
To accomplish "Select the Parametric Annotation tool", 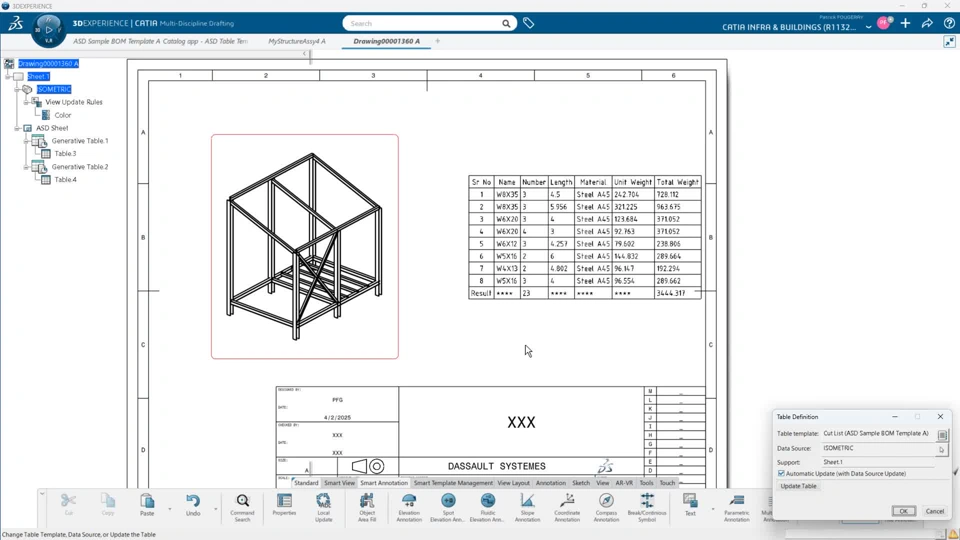I will [x=737, y=508].
